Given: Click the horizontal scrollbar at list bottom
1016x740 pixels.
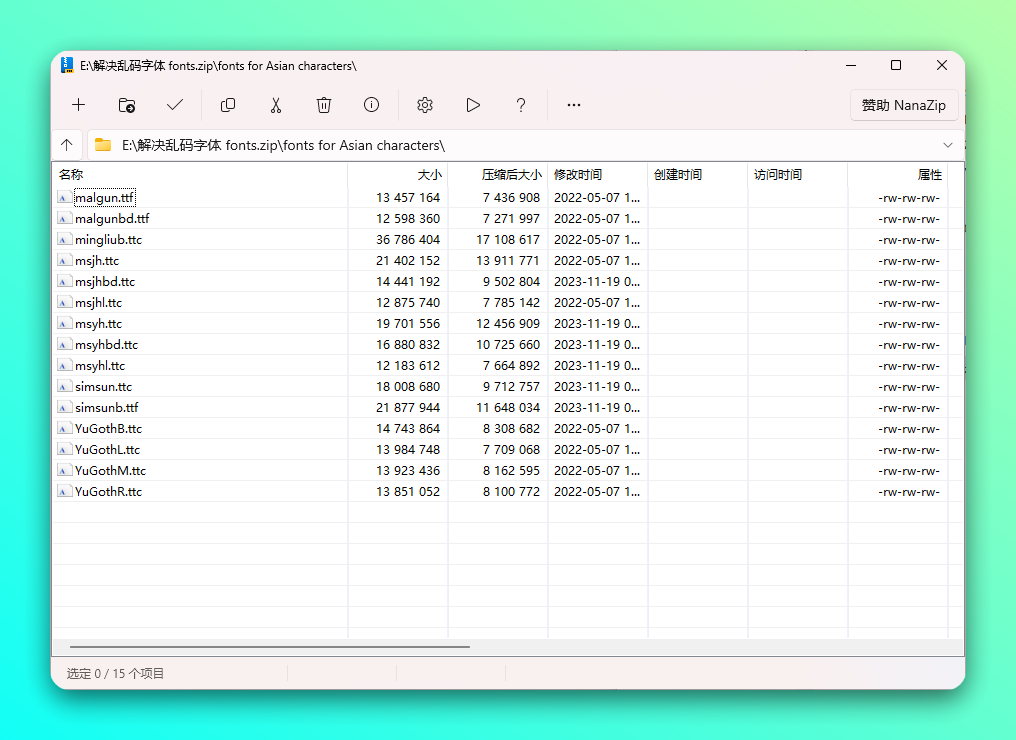Looking at the screenshot, I should pyautogui.click(x=270, y=647).
